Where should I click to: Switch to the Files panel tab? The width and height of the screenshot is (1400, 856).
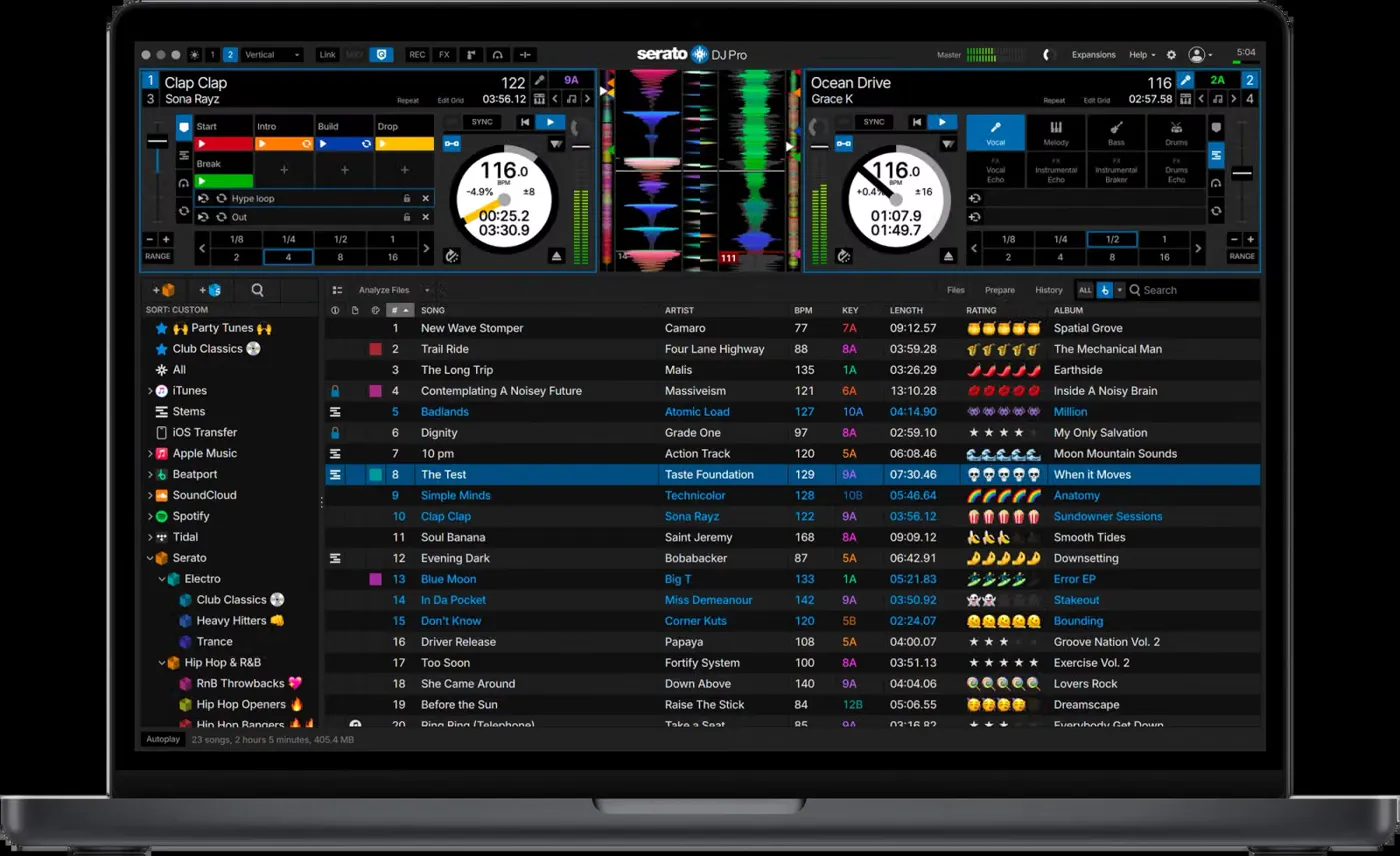(x=956, y=290)
